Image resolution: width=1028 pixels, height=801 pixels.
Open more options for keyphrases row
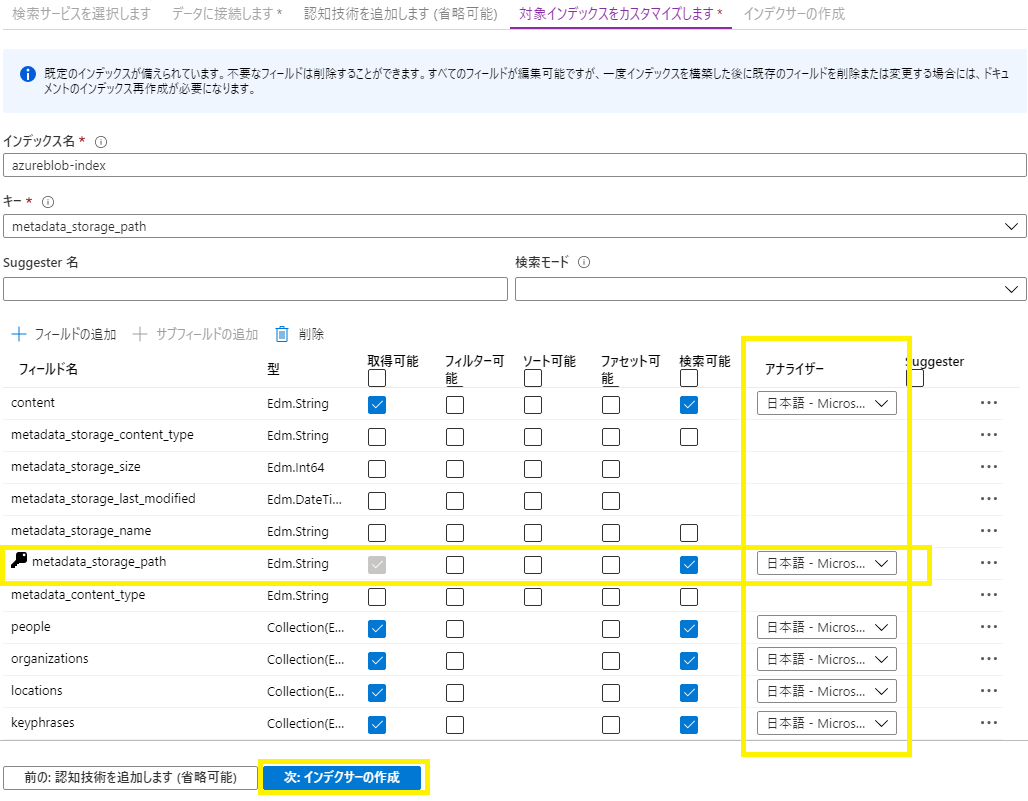989,722
